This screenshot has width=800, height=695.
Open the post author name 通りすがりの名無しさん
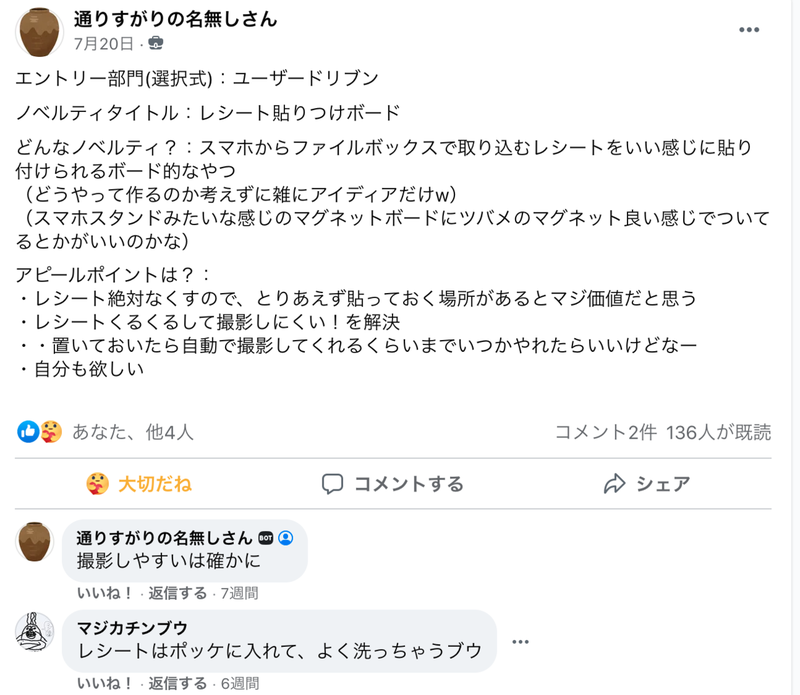tap(175, 19)
